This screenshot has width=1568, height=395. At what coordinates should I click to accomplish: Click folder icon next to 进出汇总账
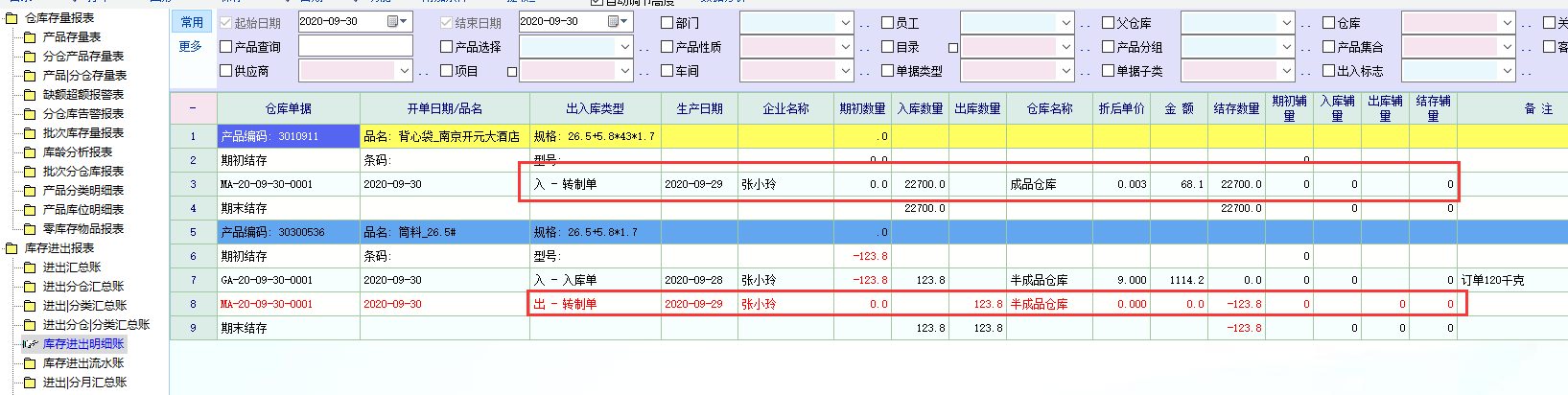coord(30,267)
